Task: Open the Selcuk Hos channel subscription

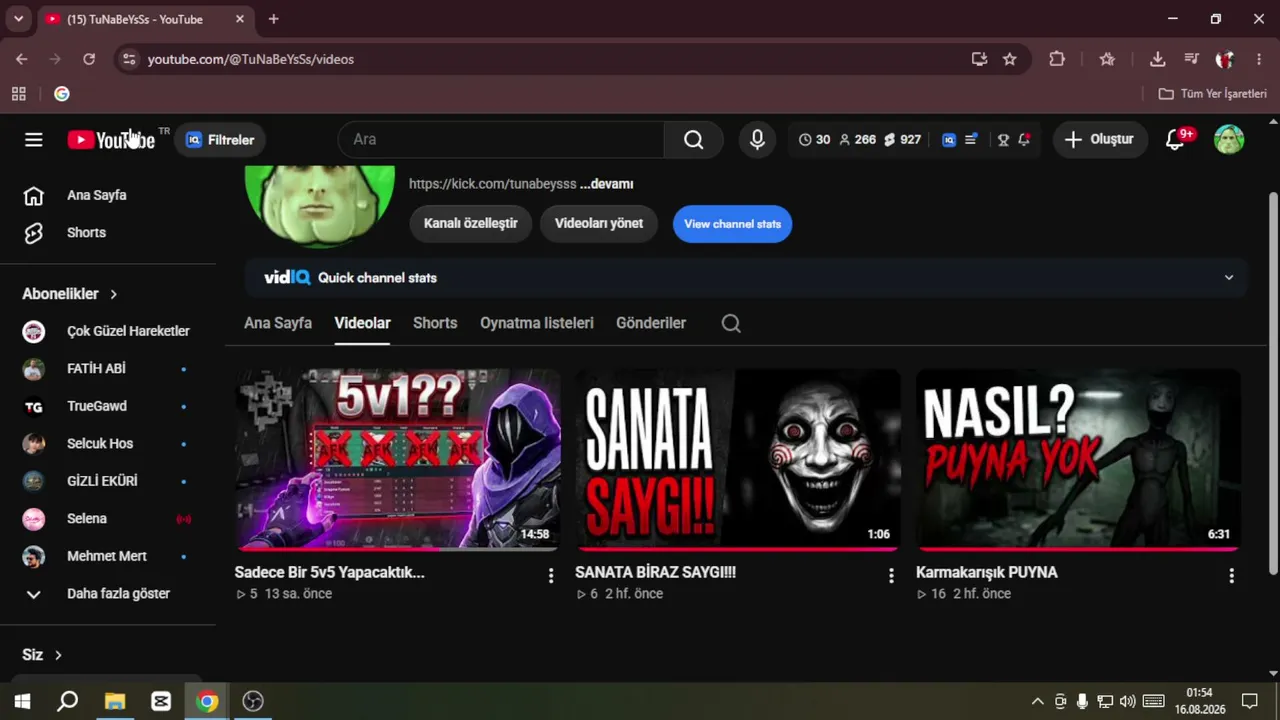Action: pyautogui.click(x=108, y=444)
